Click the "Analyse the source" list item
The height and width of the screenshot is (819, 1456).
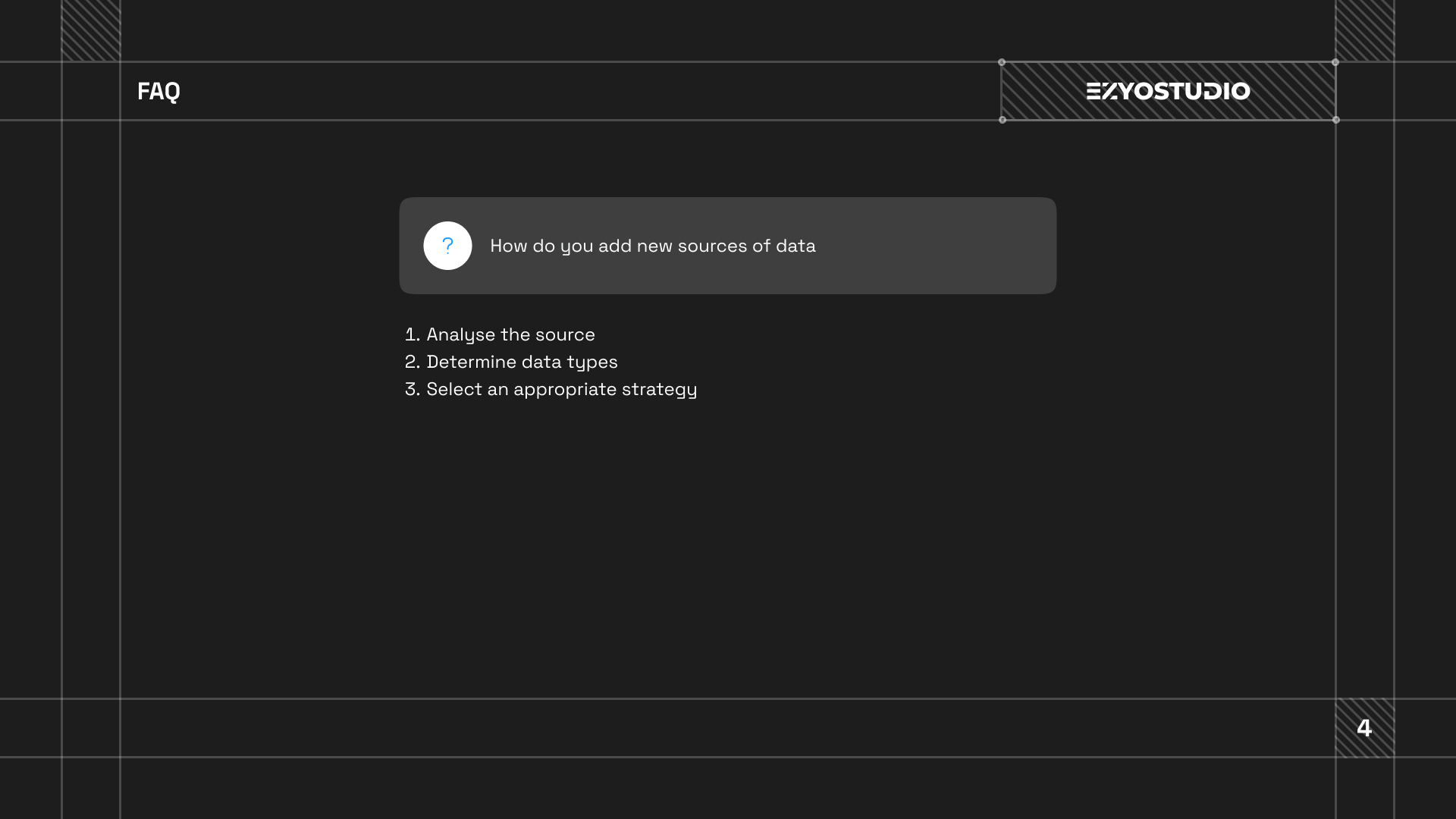coord(510,334)
